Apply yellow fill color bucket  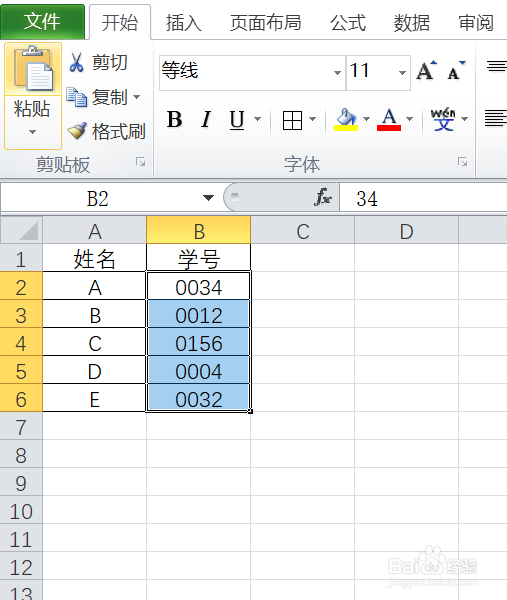click(x=346, y=119)
